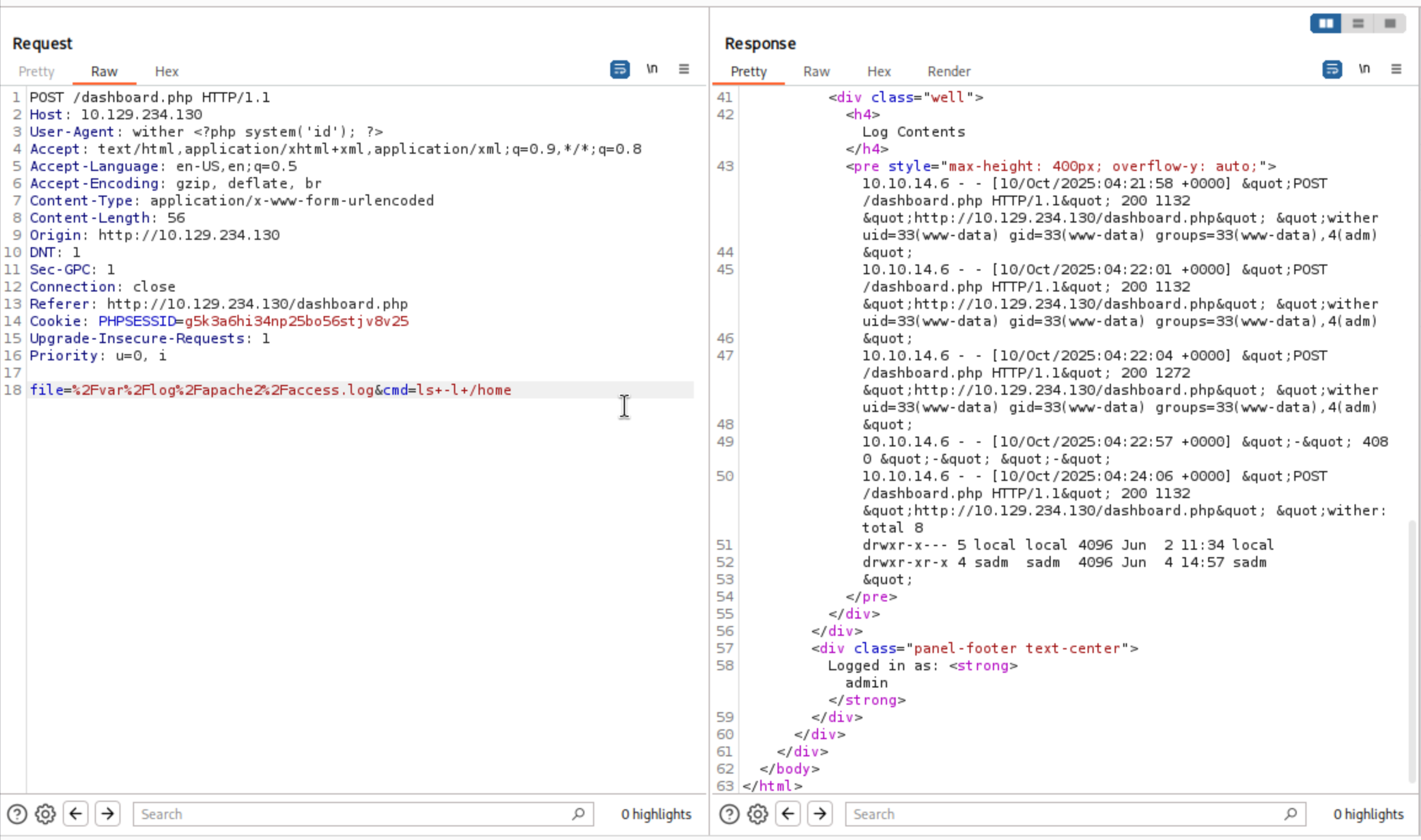Click Request search help question icon

click(x=17, y=814)
